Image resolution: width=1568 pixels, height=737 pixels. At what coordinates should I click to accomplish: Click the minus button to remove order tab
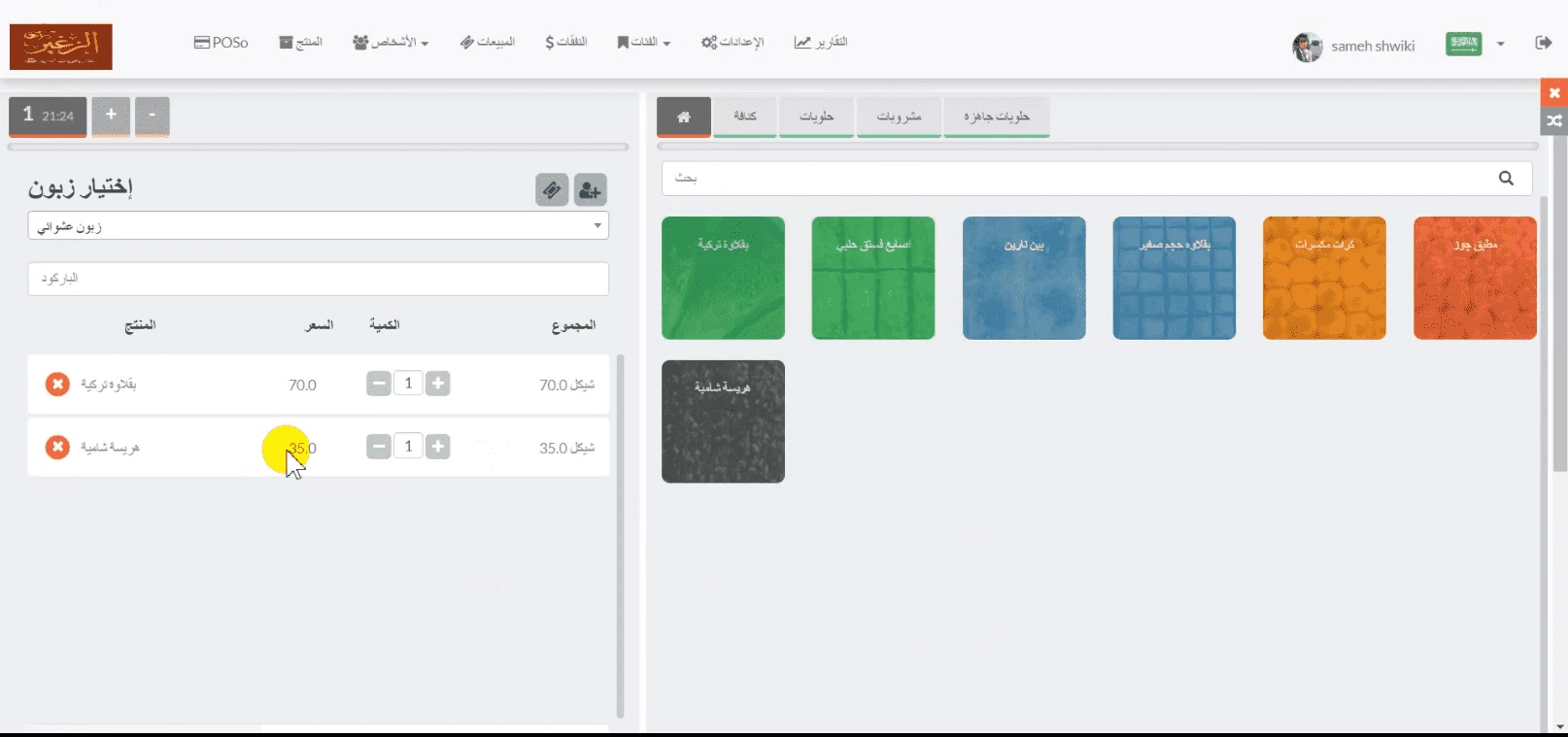click(x=152, y=116)
